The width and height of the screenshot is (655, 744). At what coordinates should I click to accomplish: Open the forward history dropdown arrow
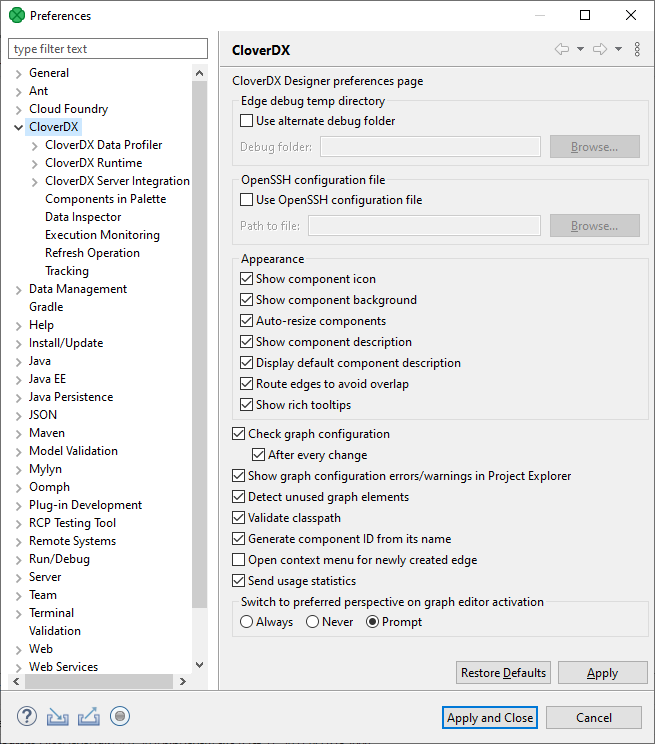pyautogui.click(x=618, y=49)
